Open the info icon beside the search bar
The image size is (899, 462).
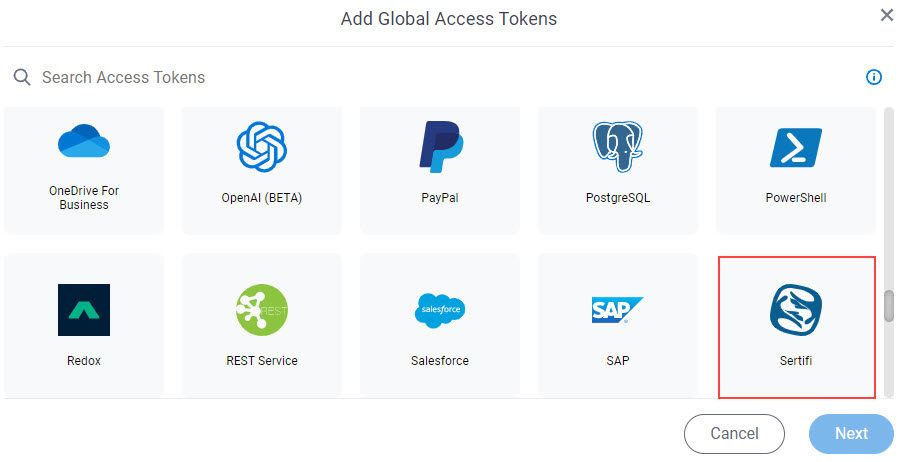click(x=874, y=77)
